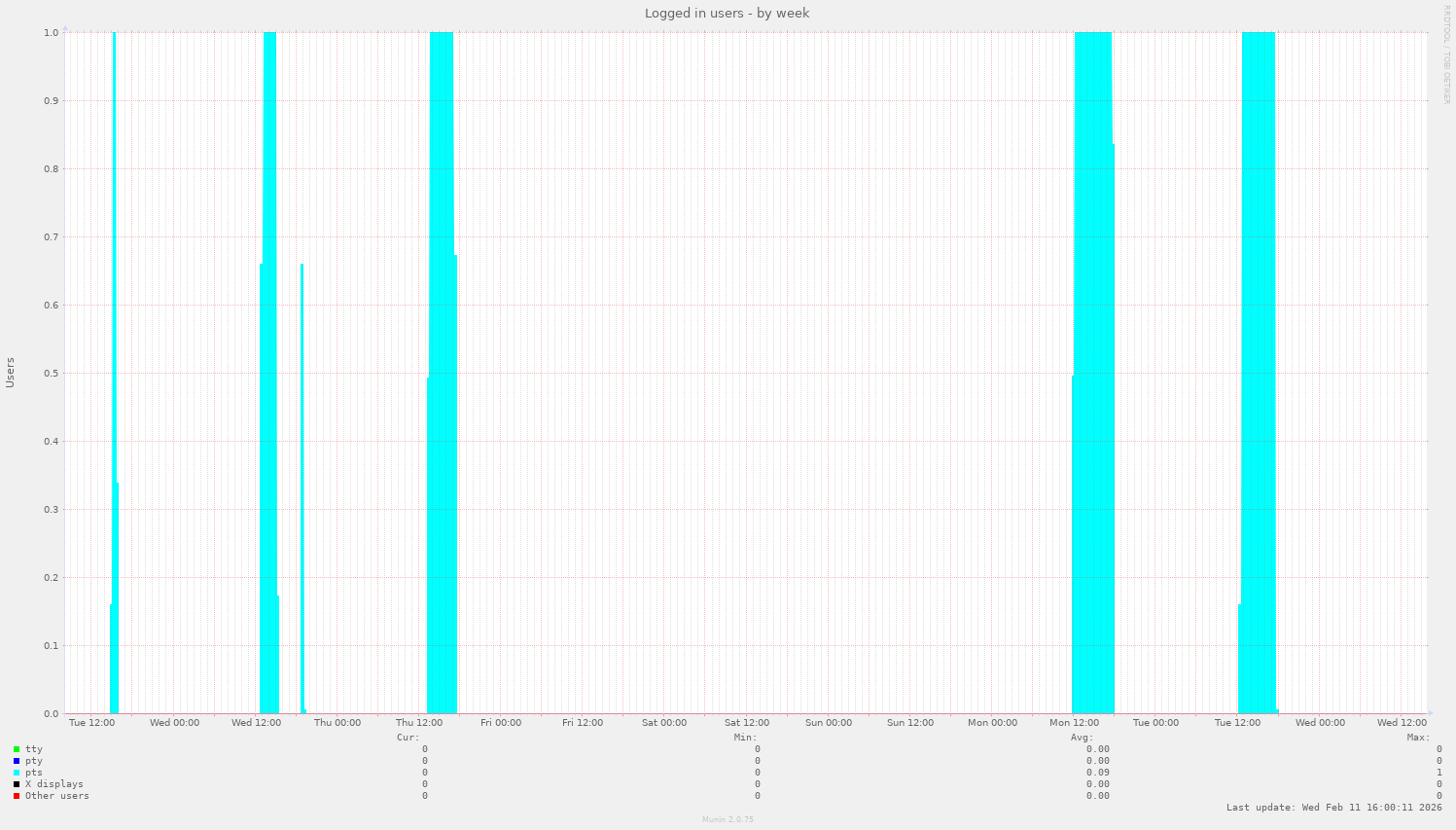
Task: Click the blue pty legend swatch
Action: click(x=17, y=761)
